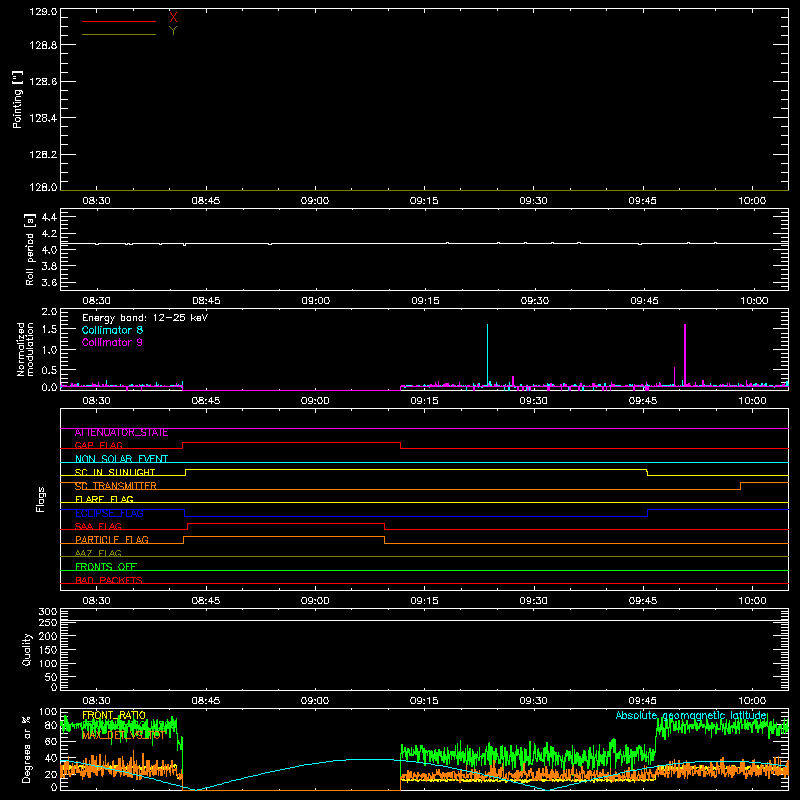Image resolution: width=800 pixels, height=800 pixels.
Task: Click the Quality axis title
Action: pyautogui.click(x=27, y=649)
